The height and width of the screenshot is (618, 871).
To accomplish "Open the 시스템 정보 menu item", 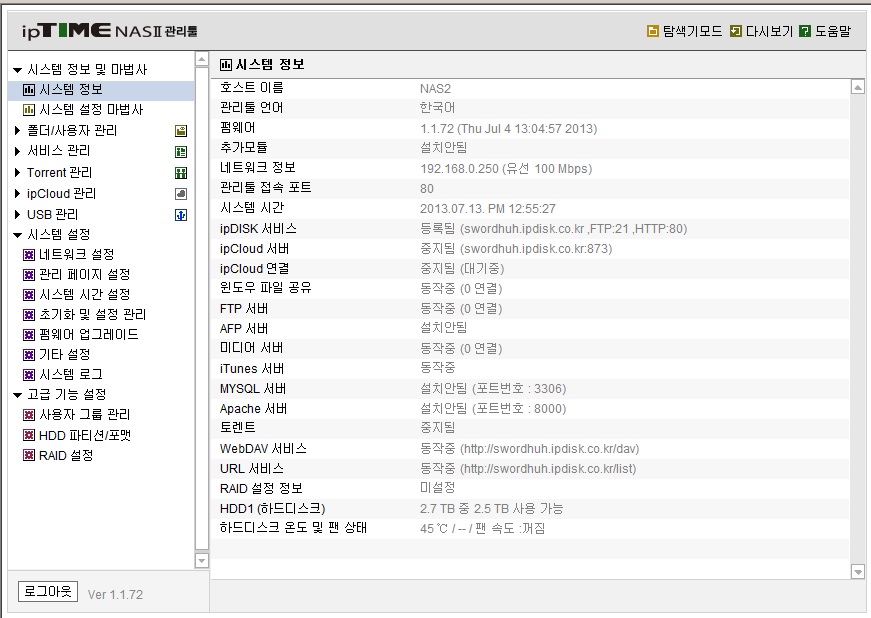I will [101, 90].
